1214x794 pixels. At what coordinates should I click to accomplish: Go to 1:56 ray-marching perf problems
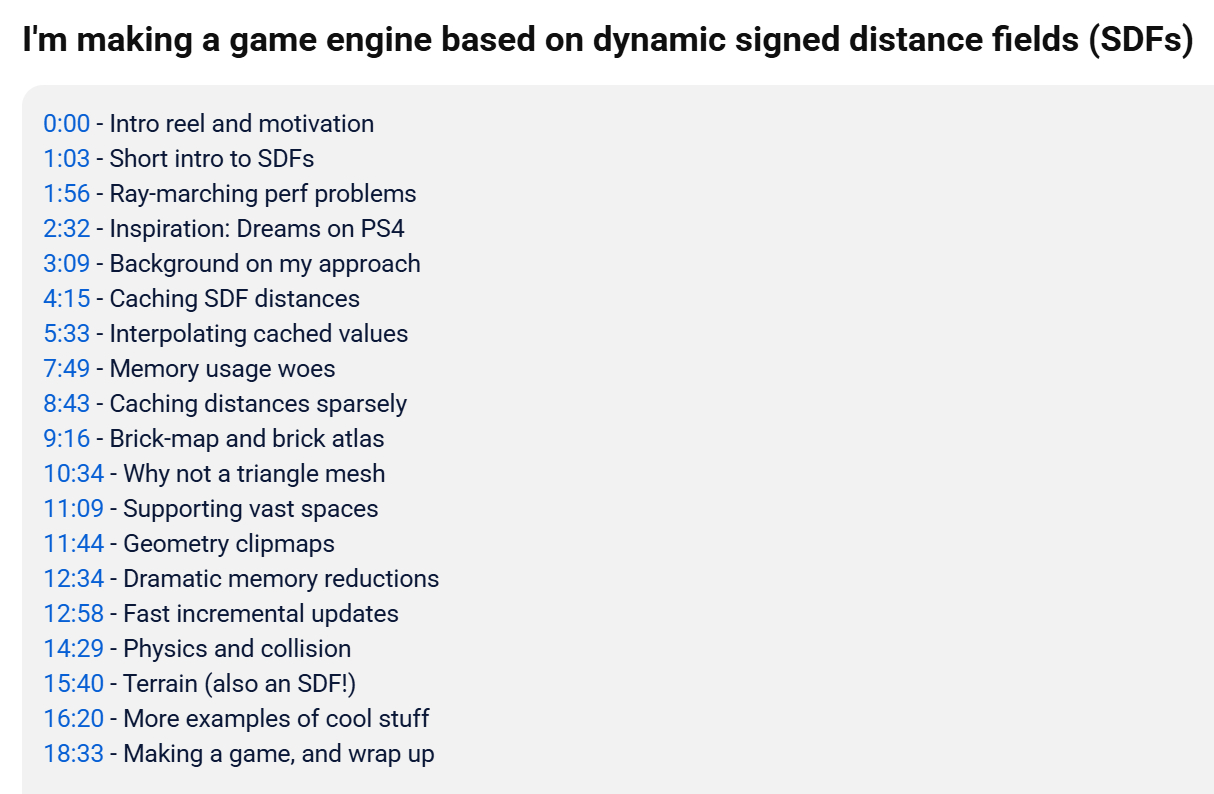tap(66, 194)
